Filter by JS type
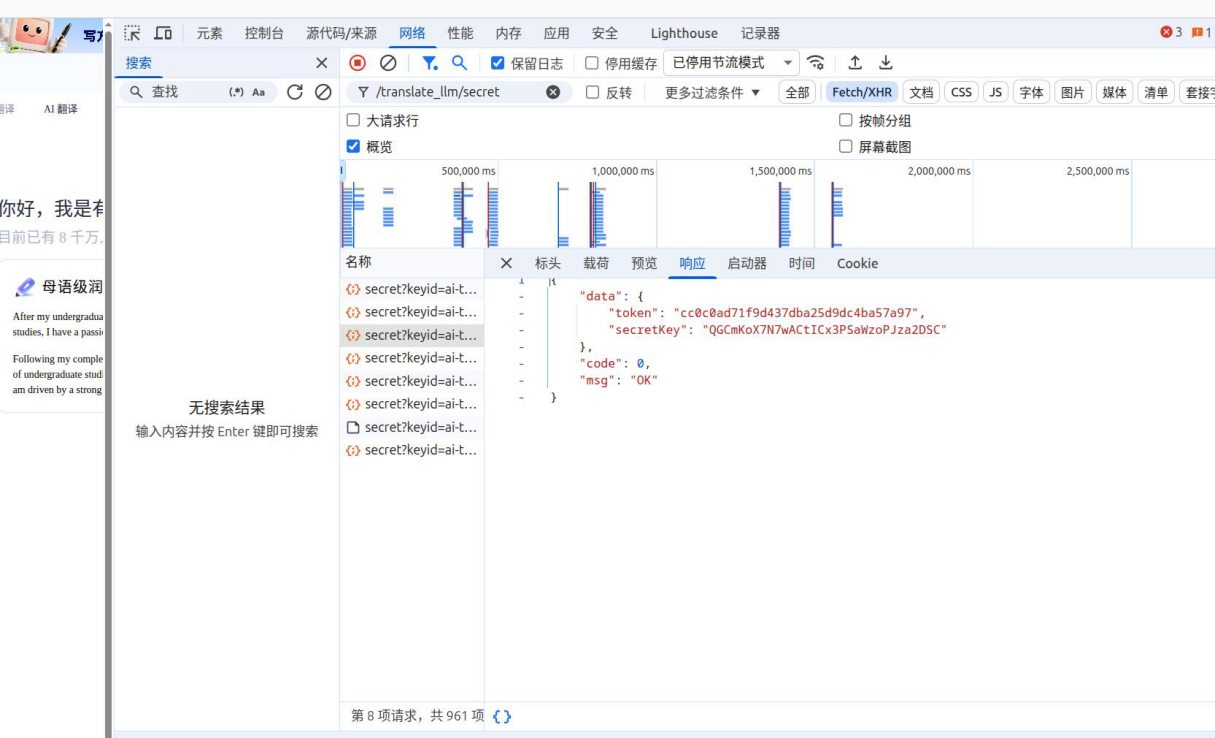This screenshot has width=1215, height=738. [995, 92]
